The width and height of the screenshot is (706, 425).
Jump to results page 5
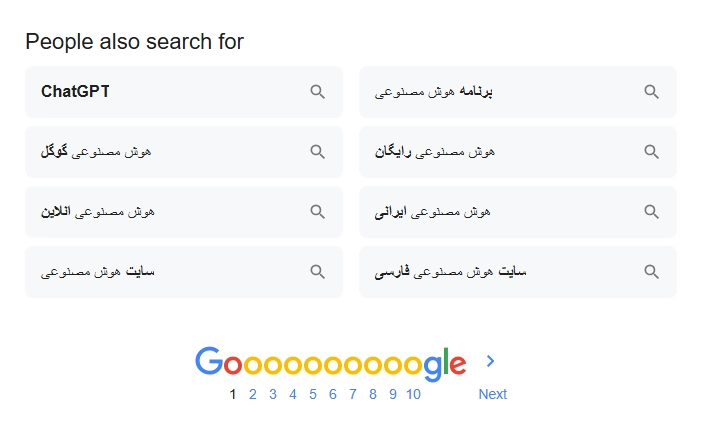pos(313,394)
